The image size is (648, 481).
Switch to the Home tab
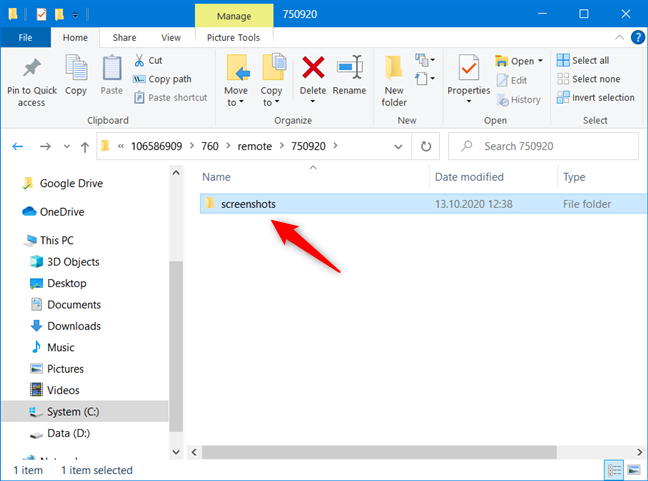pyautogui.click(x=75, y=38)
